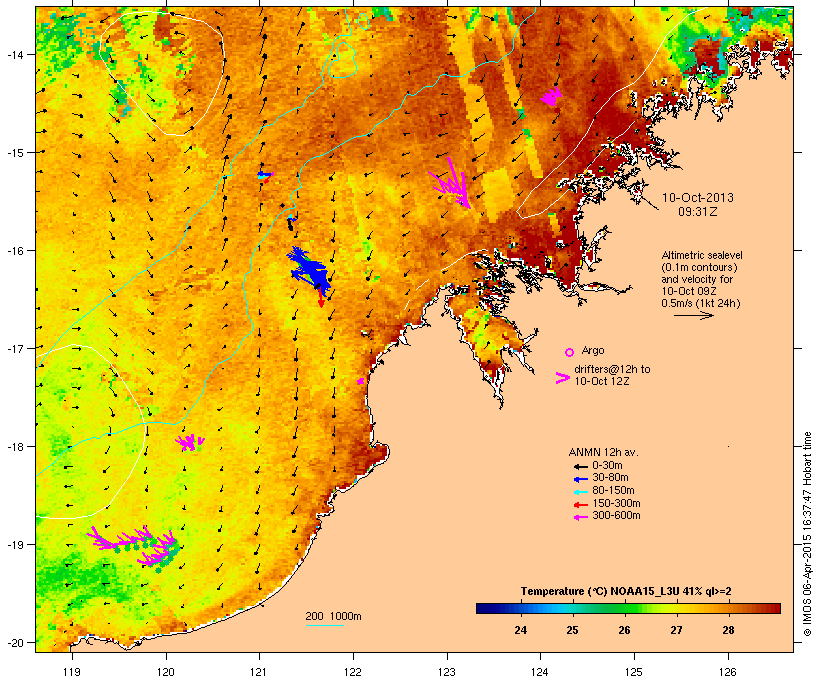Click the colorbar tick label 28
820x680 pixels.
pos(728,630)
